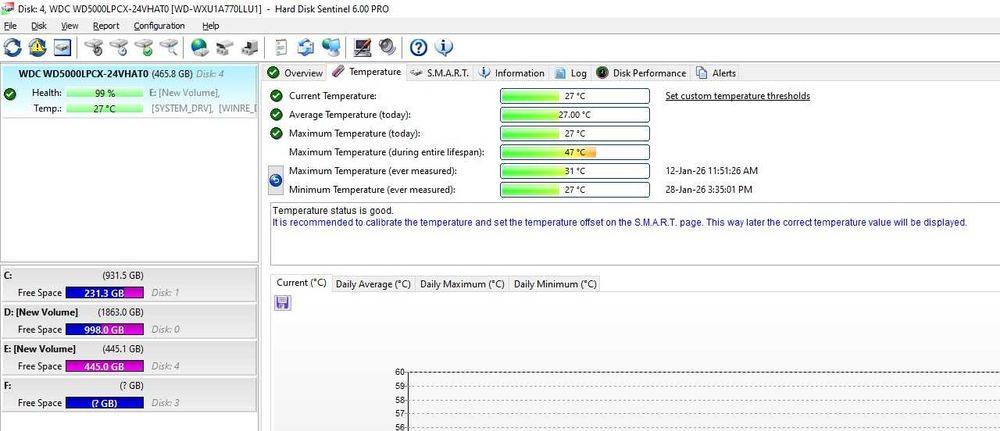
Task: Click the disk with magnifying glass icon
Action: pyautogui.click(x=168, y=47)
